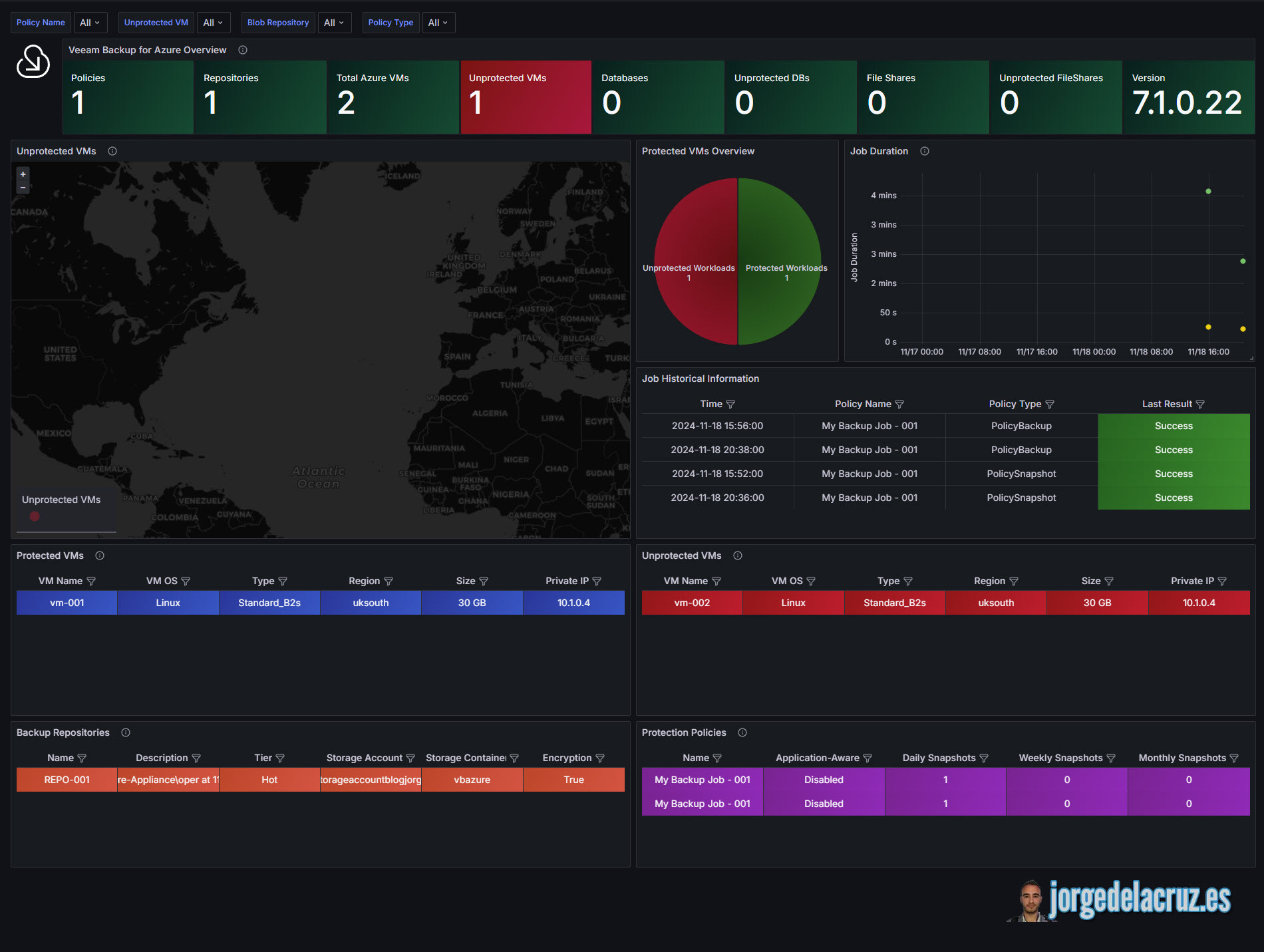Viewport: 1264px width, 952px height.
Task: Open the Blob Repository All dropdown
Action: pyautogui.click(x=335, y=22)
